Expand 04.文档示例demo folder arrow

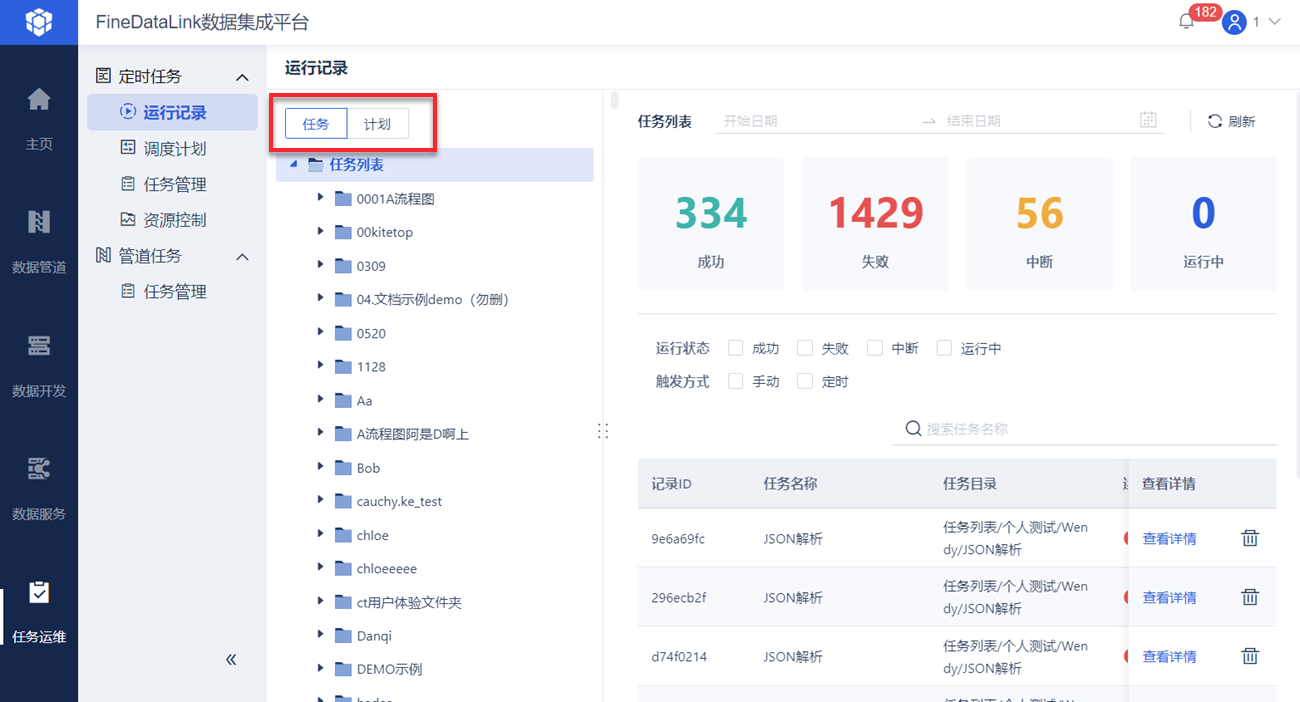[x=321, y=299]
